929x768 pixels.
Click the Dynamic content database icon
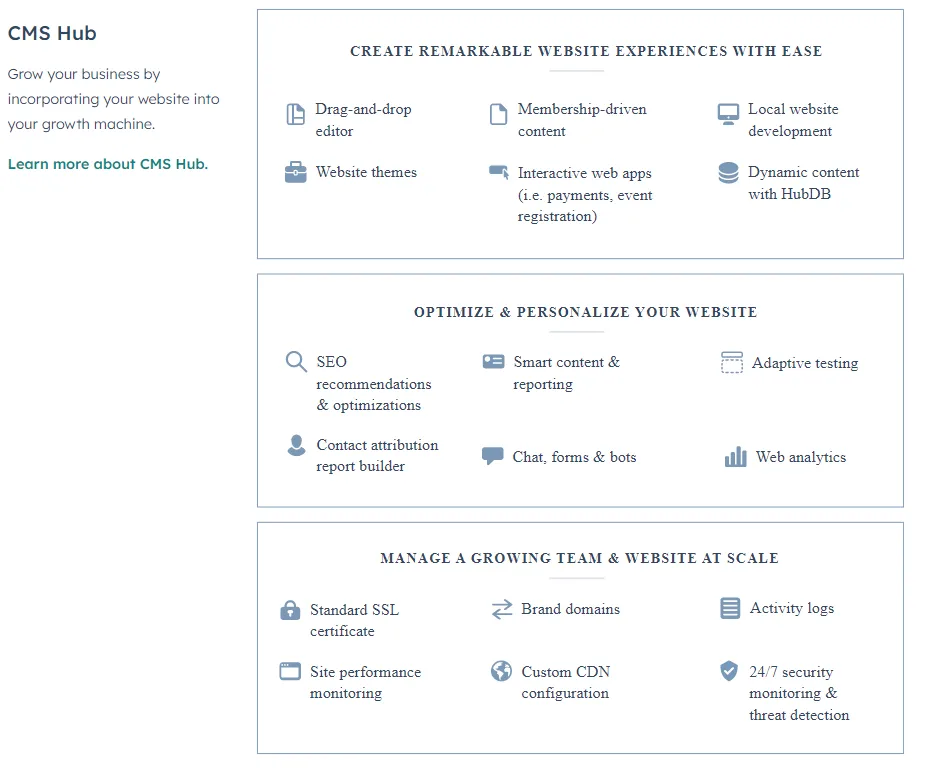tap(728, 173)
